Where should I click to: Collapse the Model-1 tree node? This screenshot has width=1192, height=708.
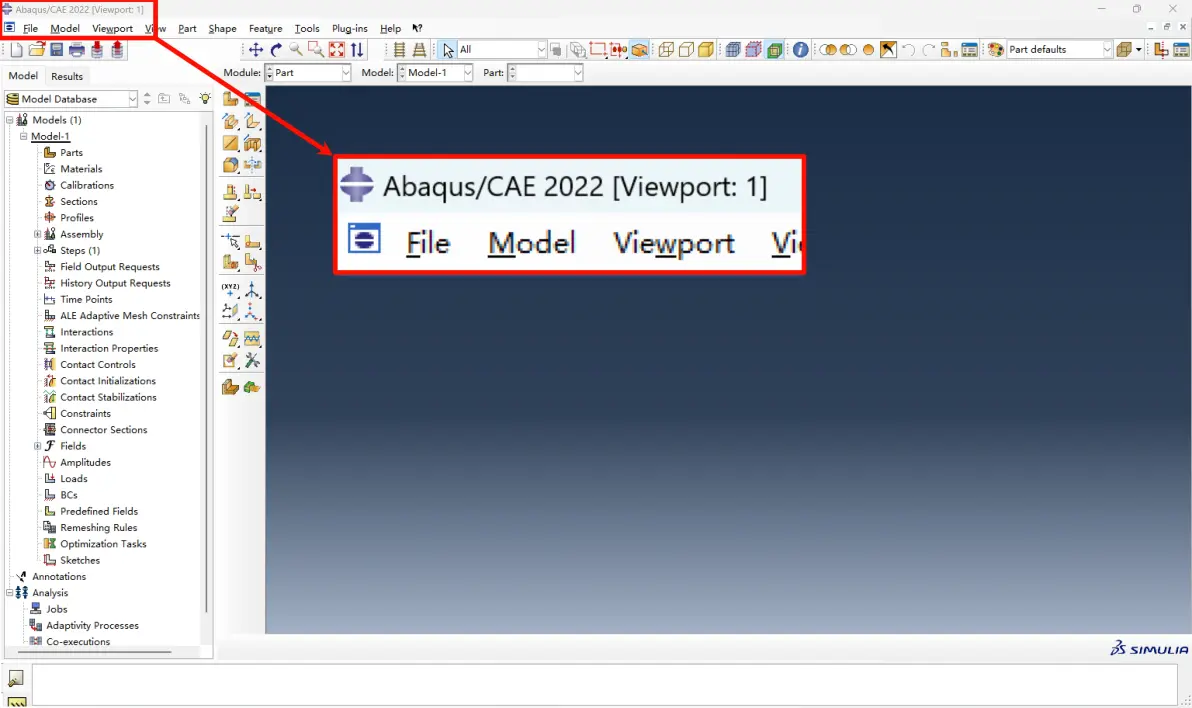(24, 136)
